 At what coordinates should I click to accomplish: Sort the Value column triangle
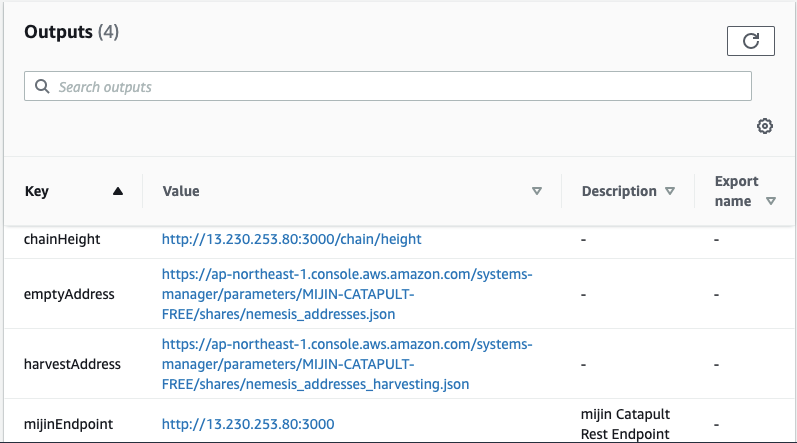point(537,191)
